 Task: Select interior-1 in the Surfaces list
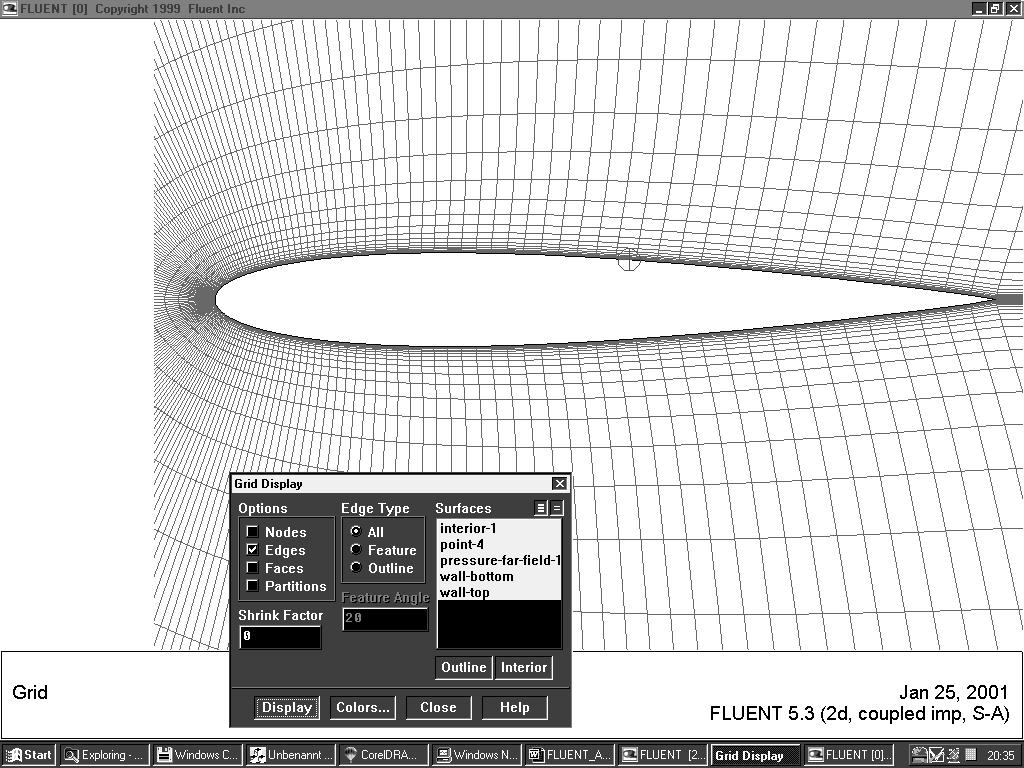(499, 528)
